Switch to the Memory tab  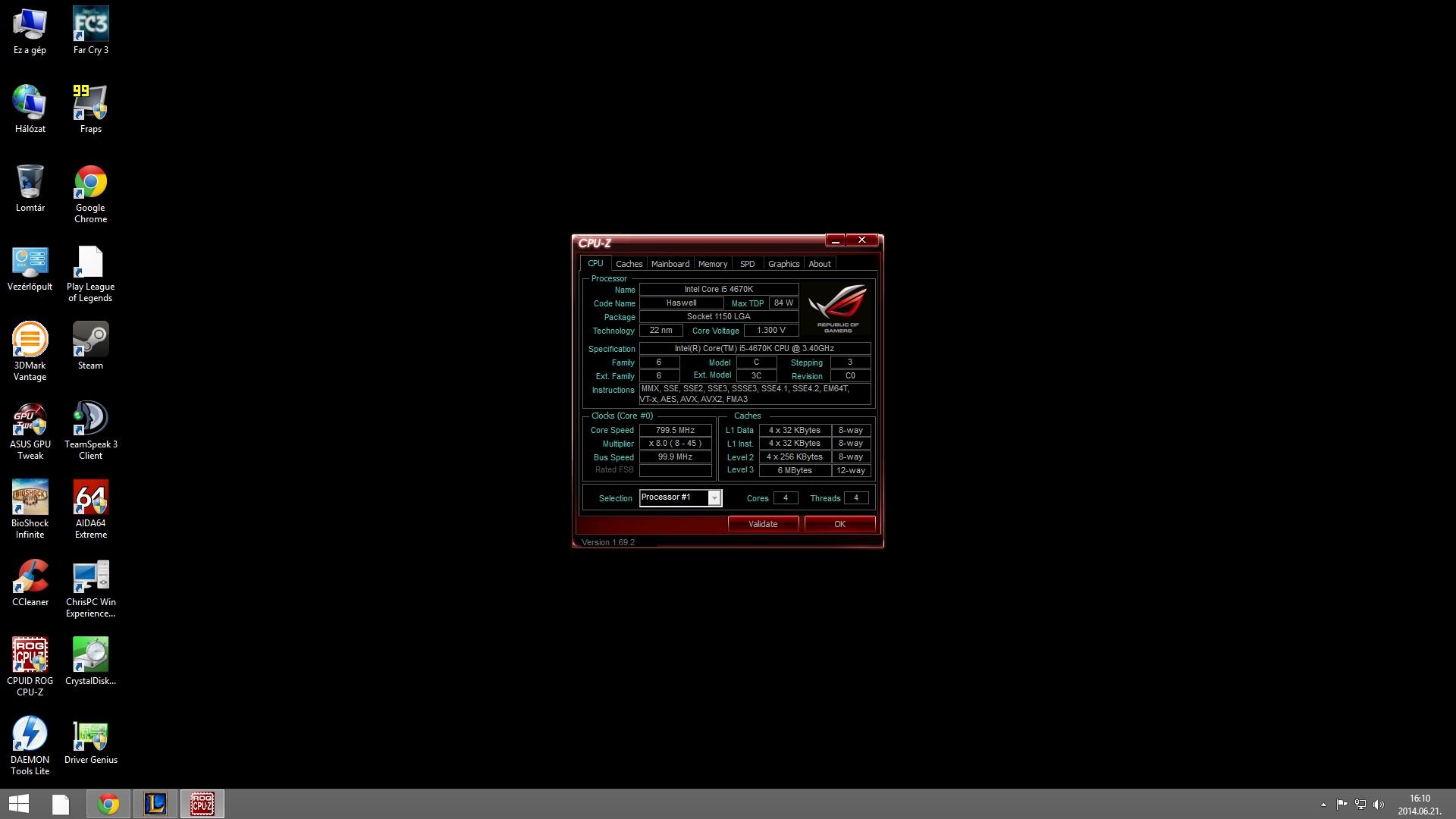pyautogui.click(x=712, y=264)
